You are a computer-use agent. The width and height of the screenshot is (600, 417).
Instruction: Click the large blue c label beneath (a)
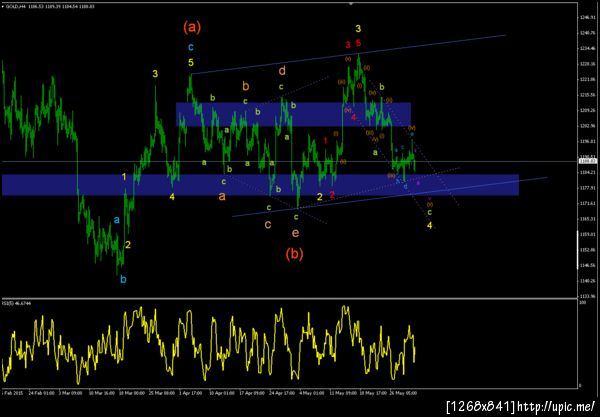[x=191, y=47]
